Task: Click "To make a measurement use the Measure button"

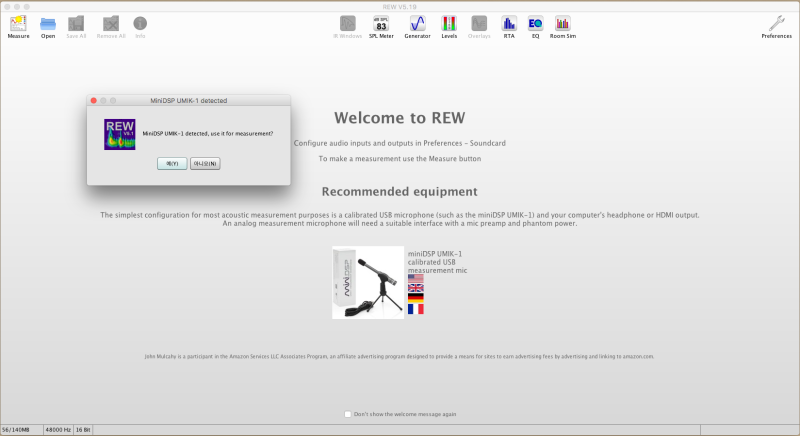Action: (400, 159)
